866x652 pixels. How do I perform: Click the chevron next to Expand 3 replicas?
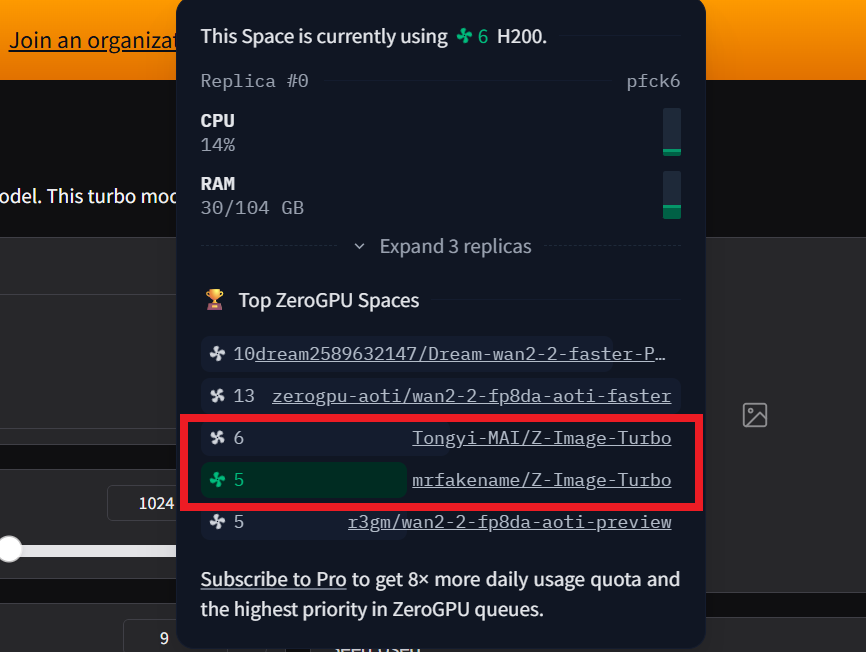360,246
